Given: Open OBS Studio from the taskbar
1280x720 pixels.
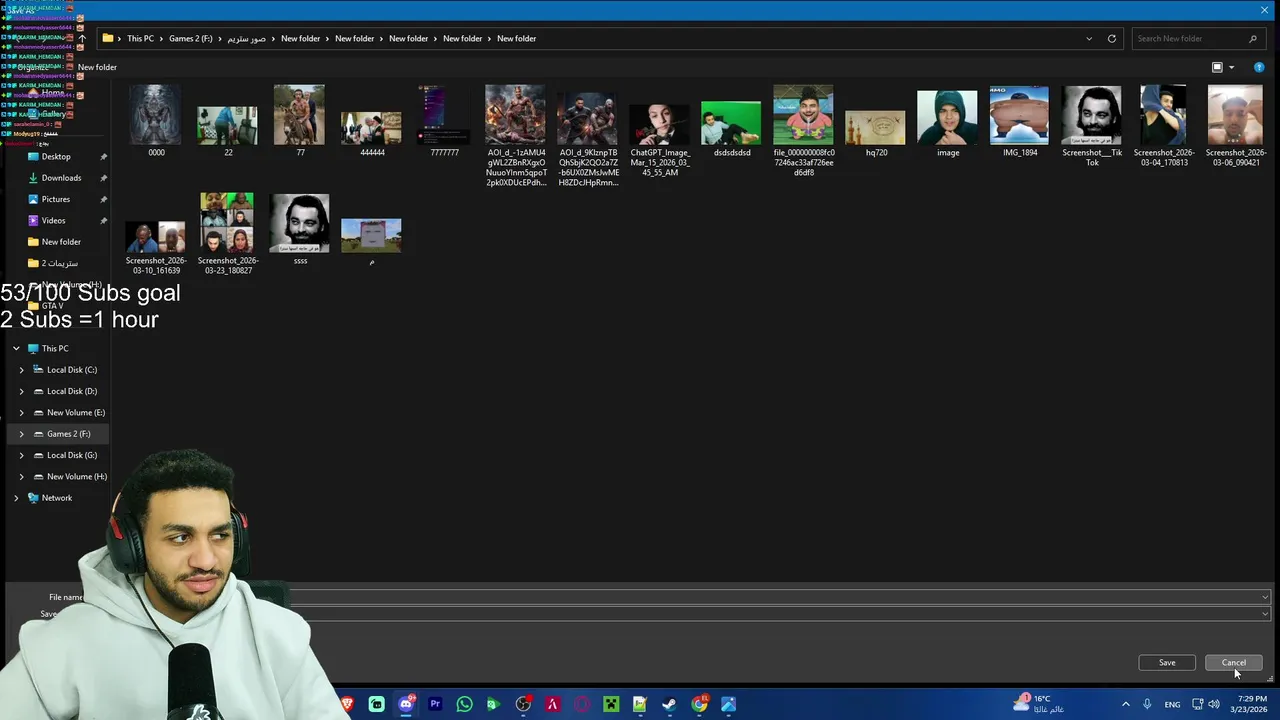Looking at the screenshot, I should 523,704.
